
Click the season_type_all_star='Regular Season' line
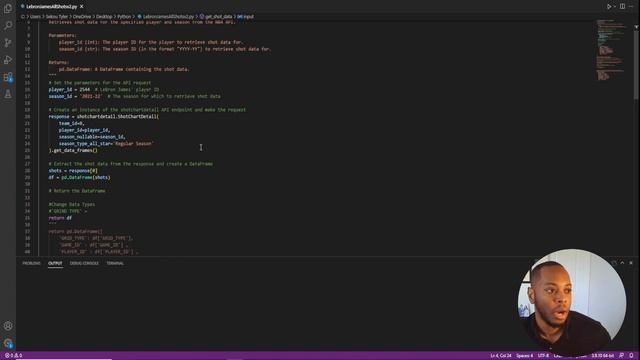(106, 144)
